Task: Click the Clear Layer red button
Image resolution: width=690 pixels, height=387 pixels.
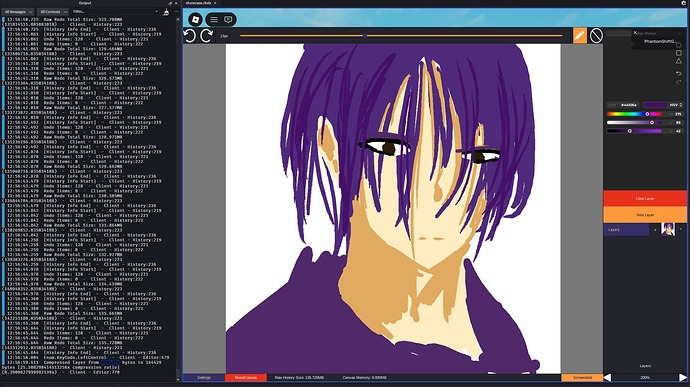Action: pos(645,199)
